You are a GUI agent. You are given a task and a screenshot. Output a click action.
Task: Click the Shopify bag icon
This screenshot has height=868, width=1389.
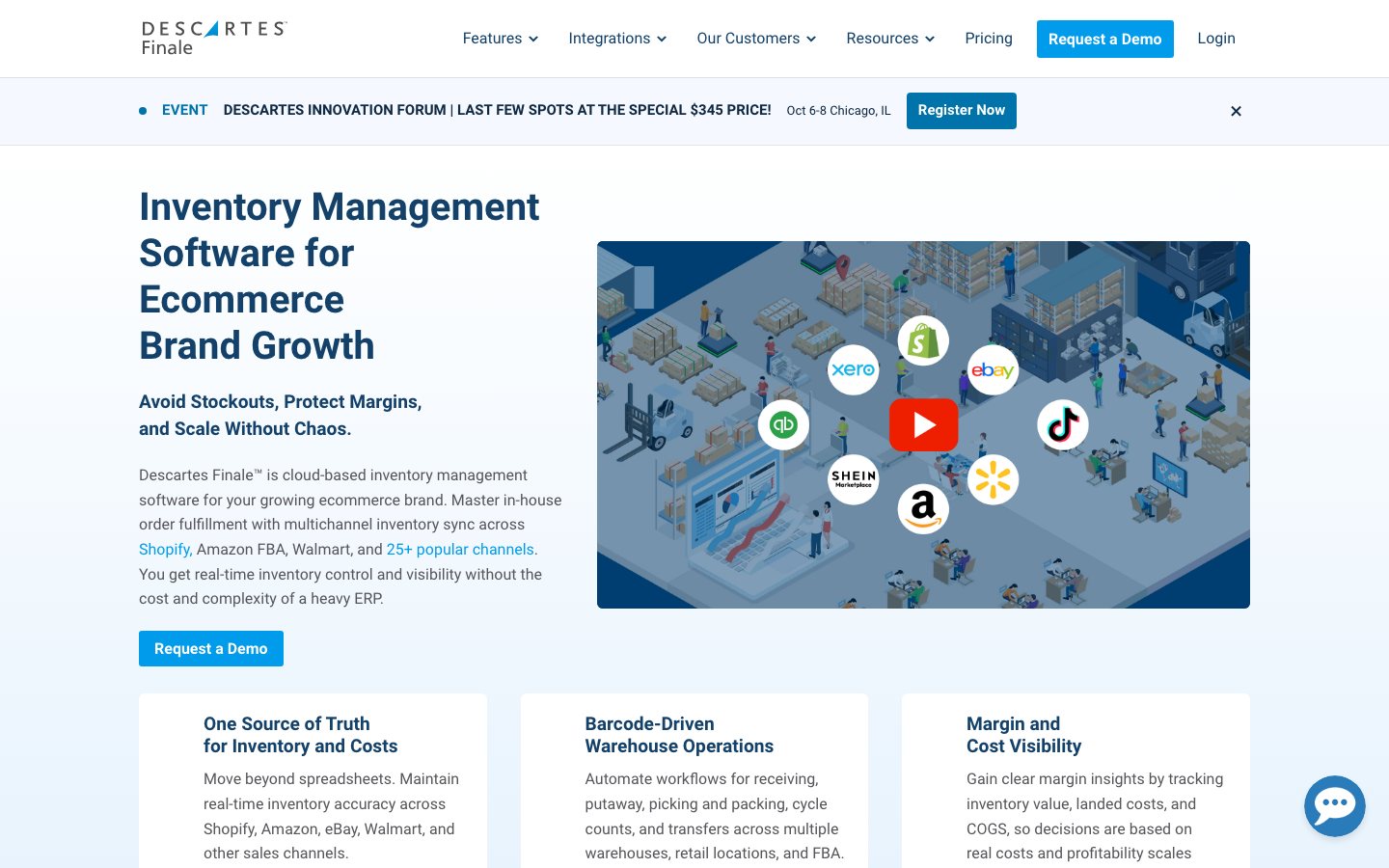click(x=923, y=340)
